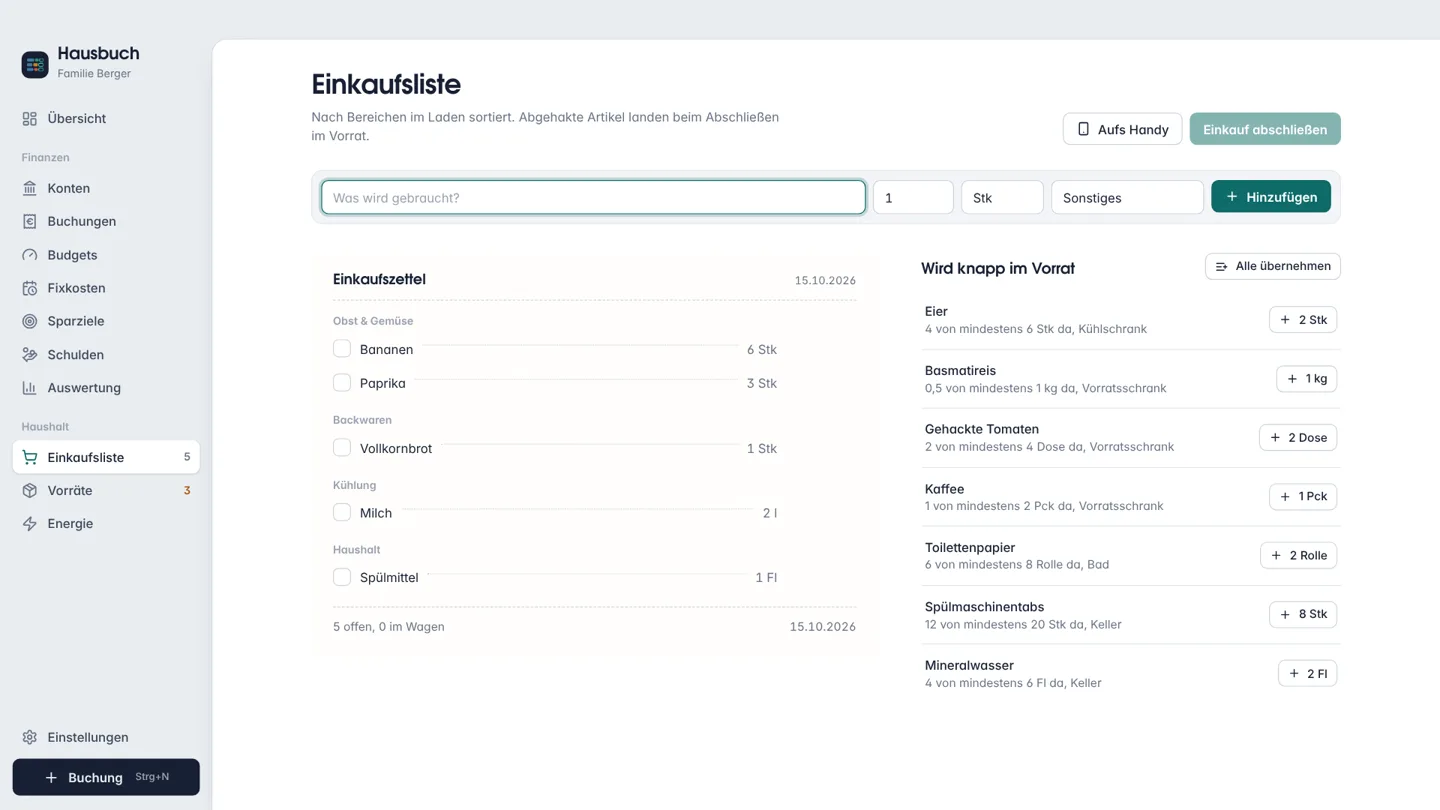Add 2 Fl Mineralwasser to list
Screen dimensions: 1440x810
[x=1307, y=673]
